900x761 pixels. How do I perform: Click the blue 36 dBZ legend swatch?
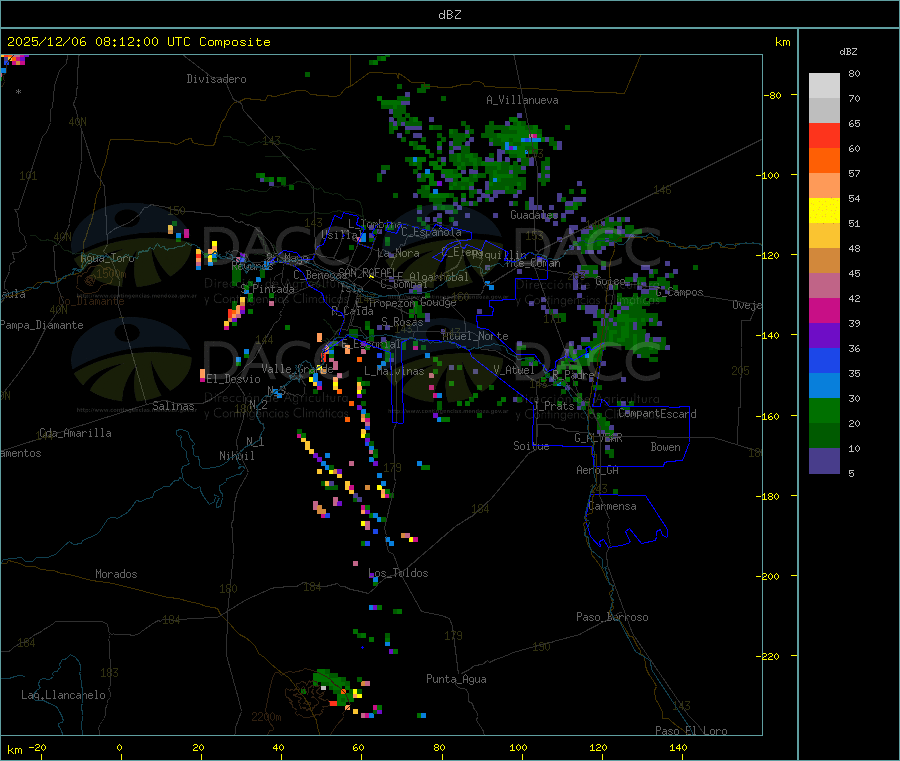coord(824,360)
